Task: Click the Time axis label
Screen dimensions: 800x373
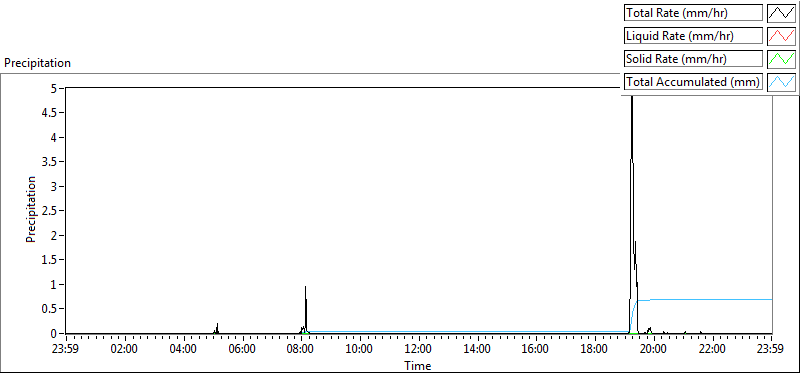Action: [418, 365]
